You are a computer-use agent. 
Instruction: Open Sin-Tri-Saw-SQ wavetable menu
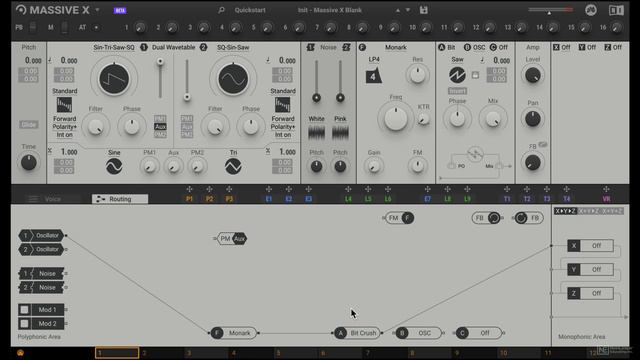[x=114, y=47]
